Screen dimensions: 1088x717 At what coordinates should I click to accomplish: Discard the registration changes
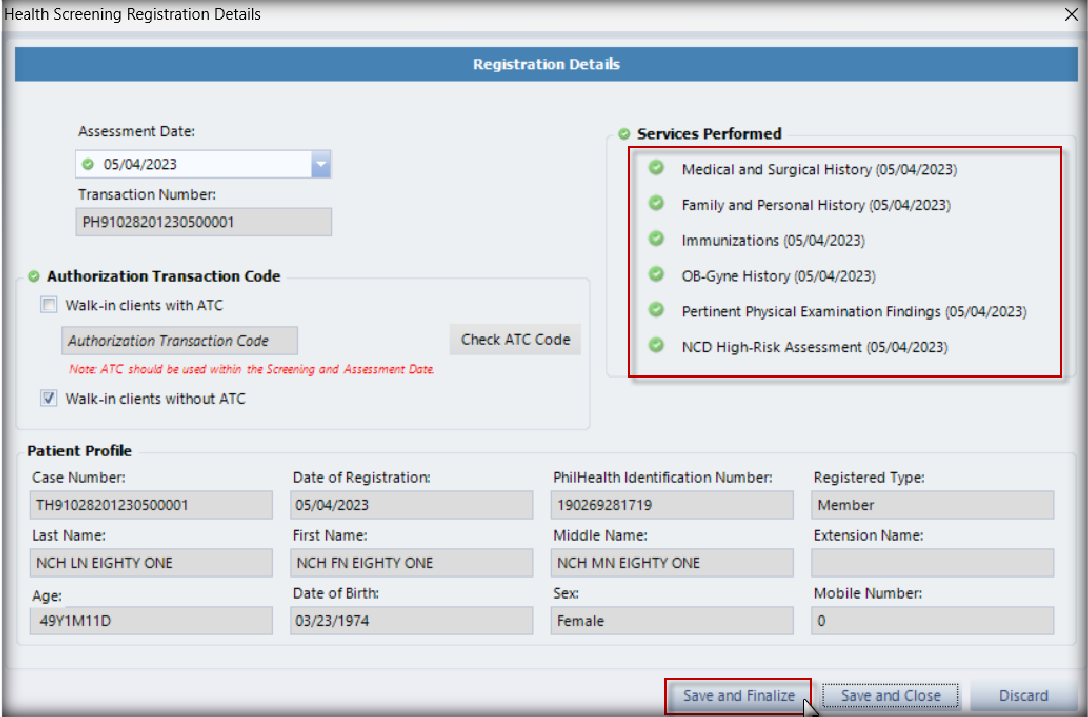coord(1023,696)
